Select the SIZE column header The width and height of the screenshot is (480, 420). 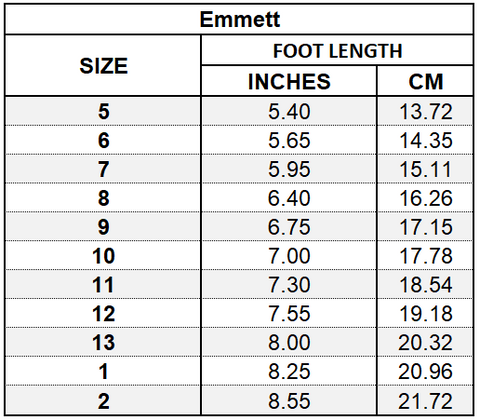pyautogui.click(x=103, y=66)
